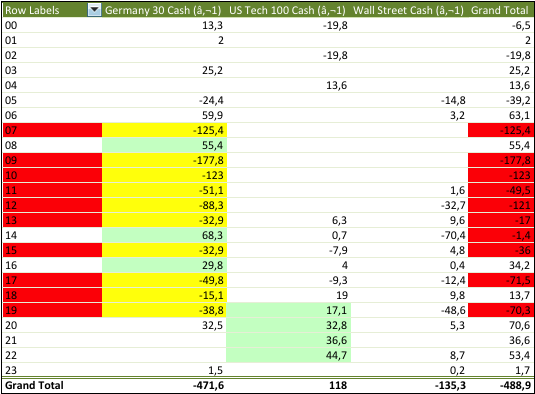Image resolution: width=535 pixels, height=394 pixels.
Task: Click the yellow -49,8 cell in row 17
Action: (164, 280)
